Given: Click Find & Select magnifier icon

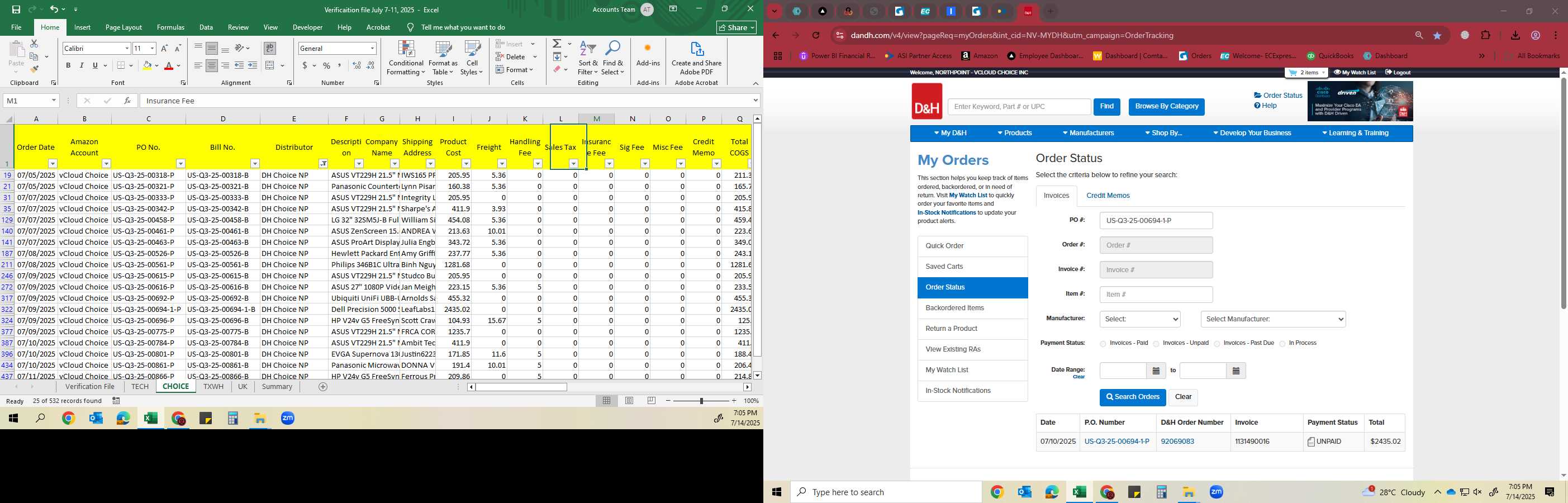Looking at the screenshot, I should pos(613,59).
